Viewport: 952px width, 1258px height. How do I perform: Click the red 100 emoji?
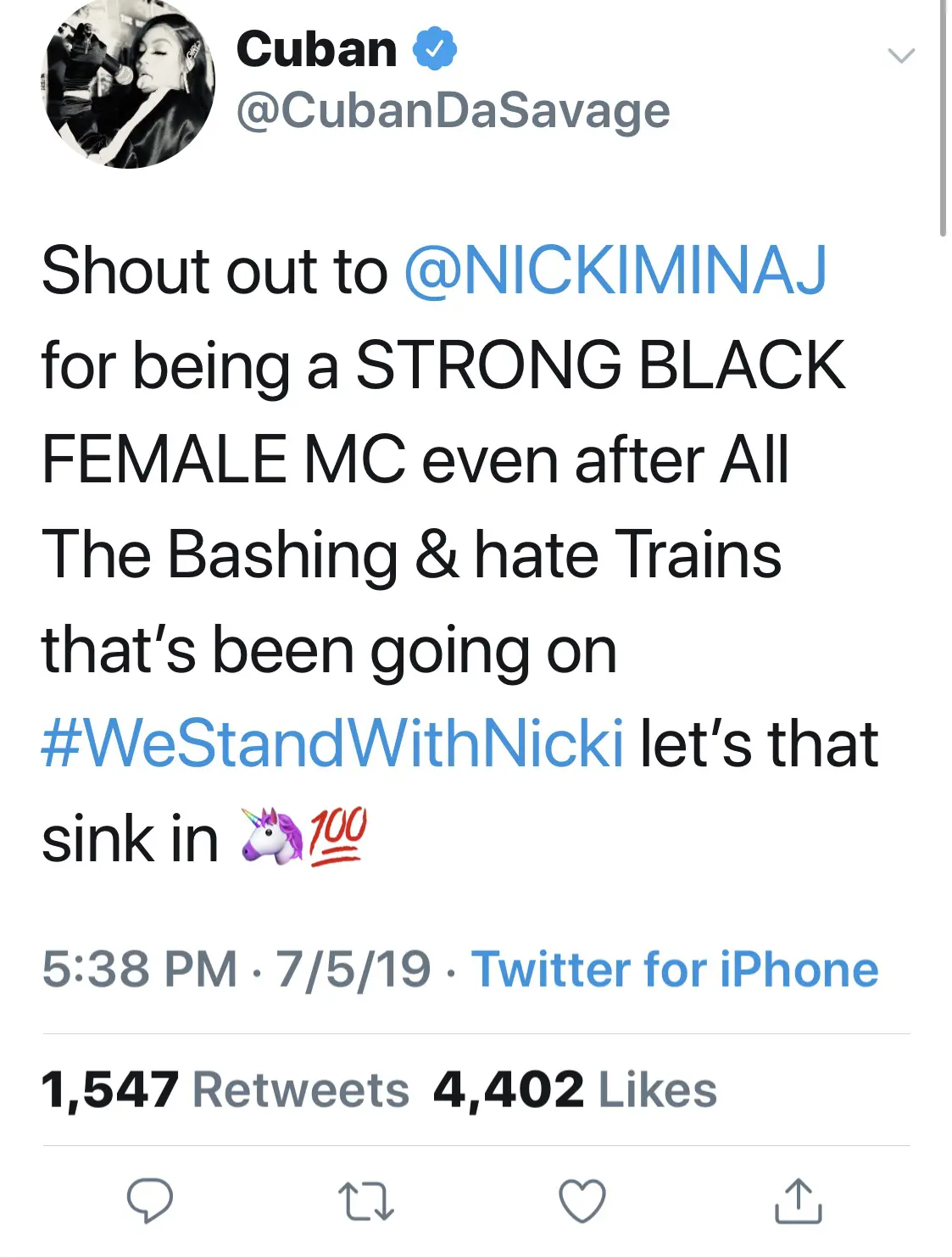tap(337, 837)
